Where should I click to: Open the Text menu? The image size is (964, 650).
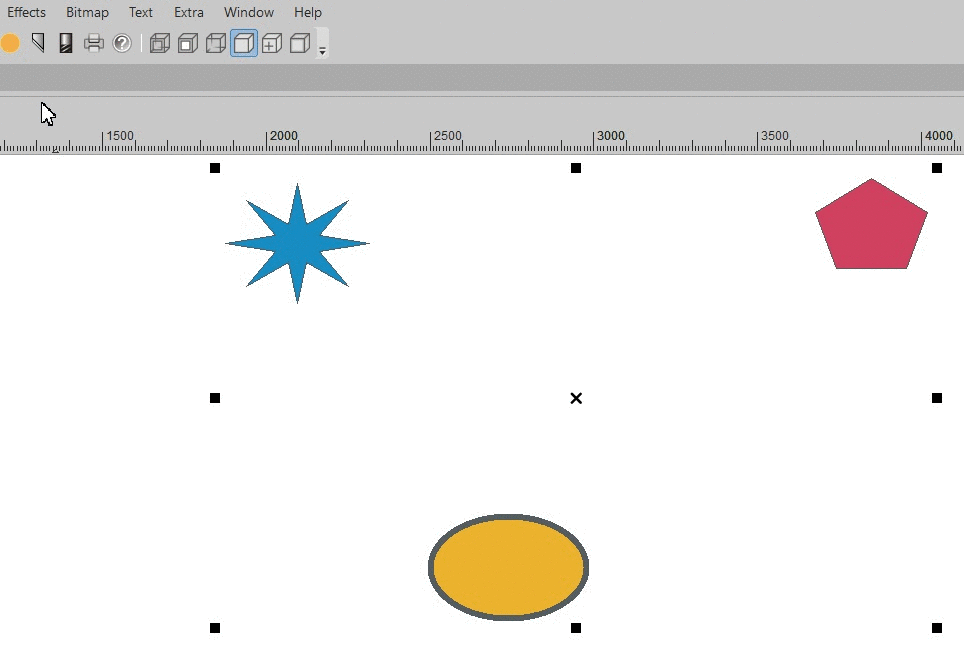pyautogui.click(x=141, y=12)
